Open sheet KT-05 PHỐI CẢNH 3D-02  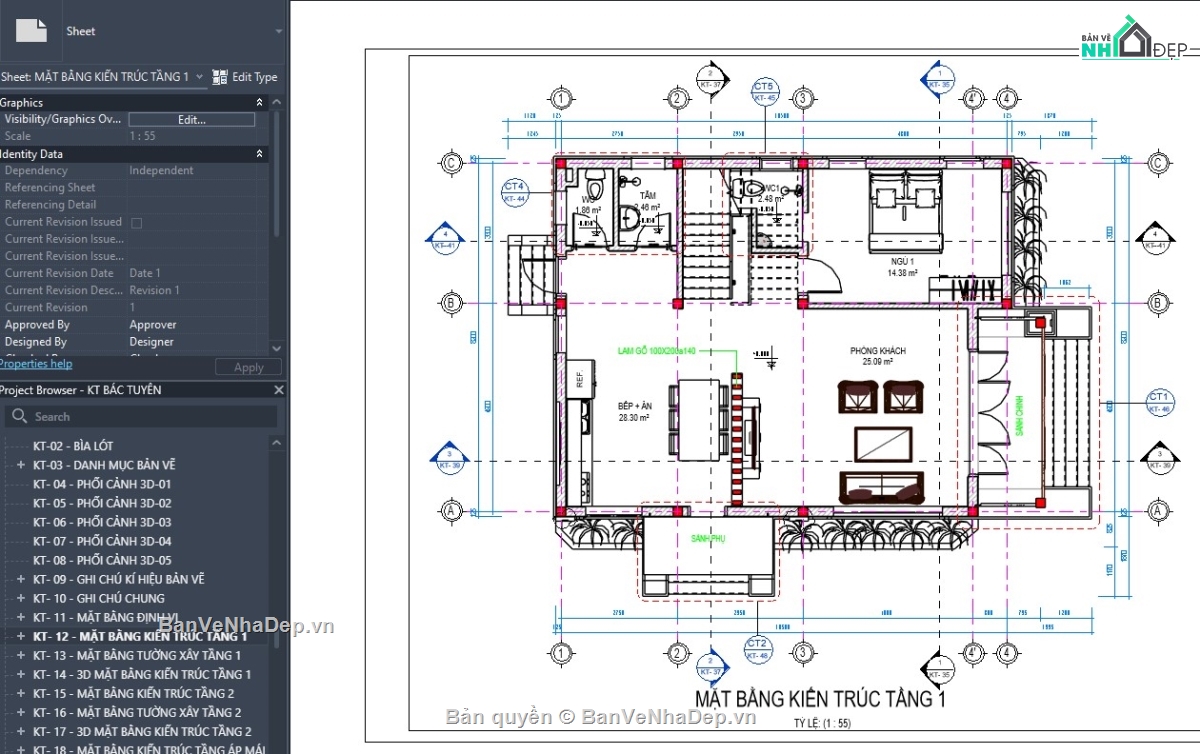click(x=102, y=503)
